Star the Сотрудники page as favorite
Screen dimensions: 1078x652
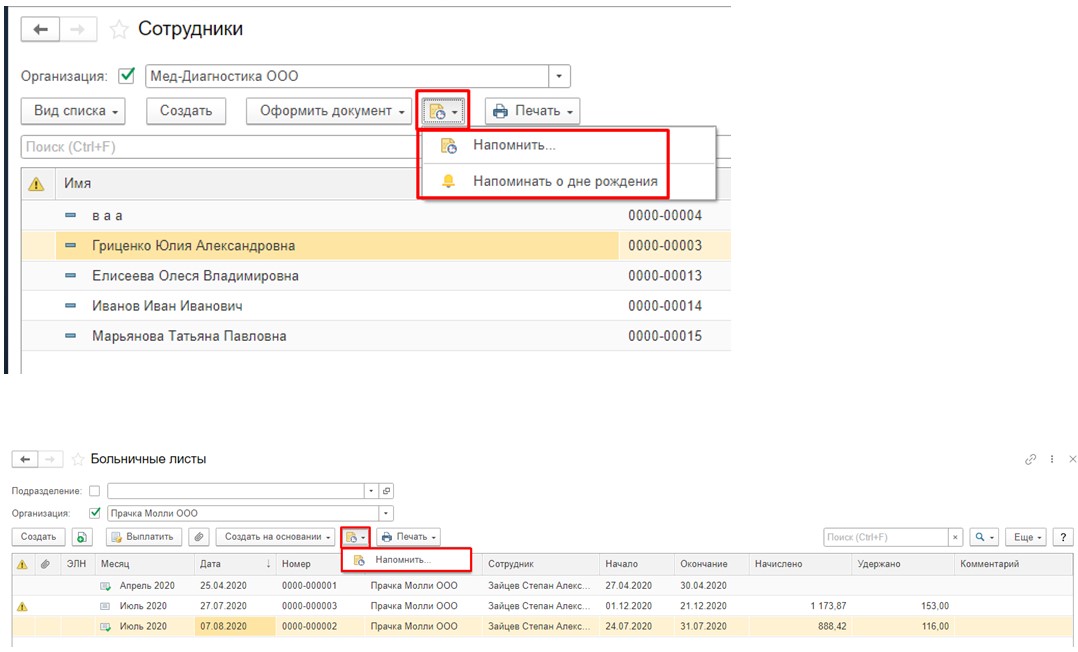coord(119,30)
